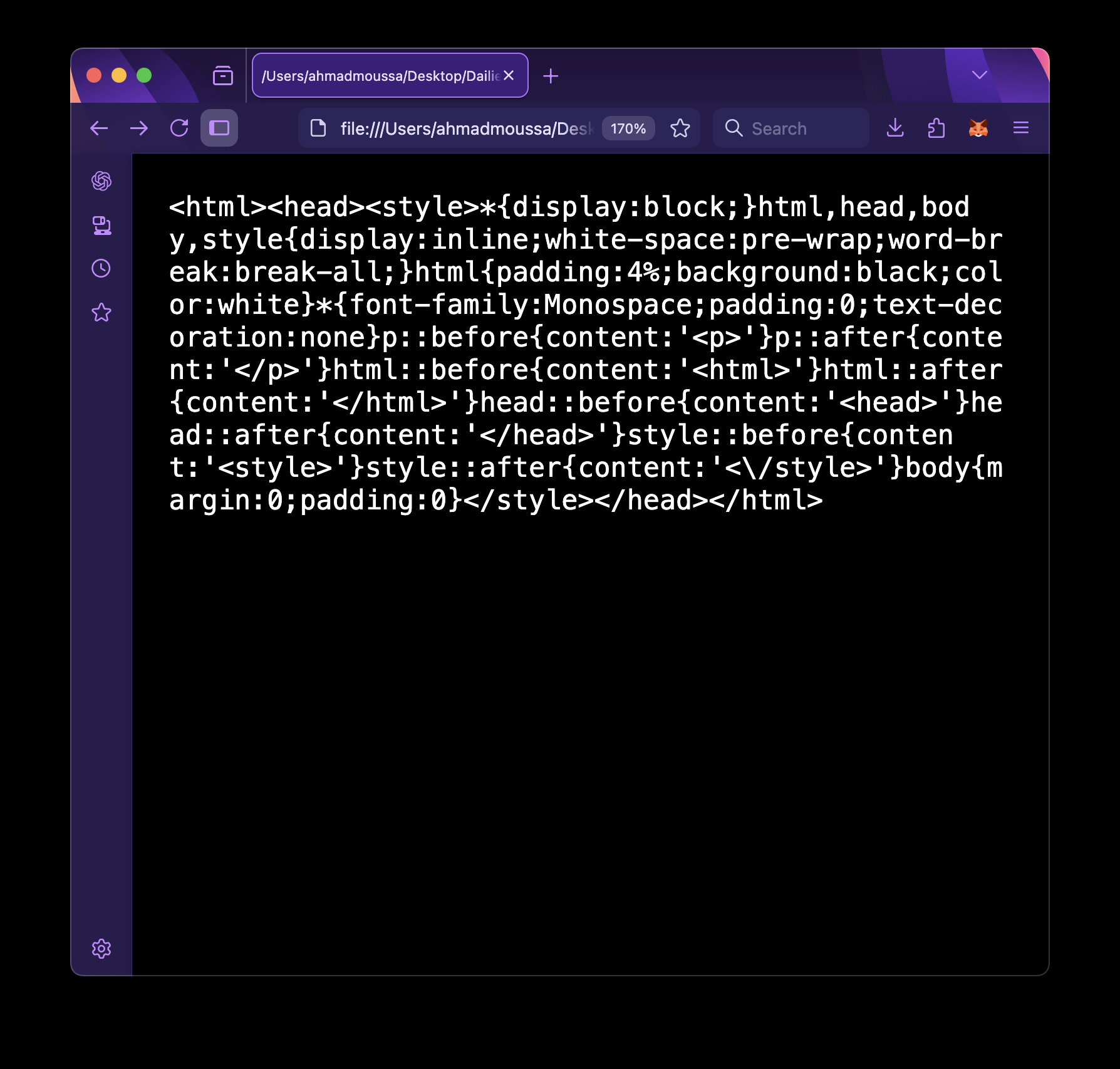Close the current tab with its X
This screenshot has width=1120, height=1069.
(509, 76)
